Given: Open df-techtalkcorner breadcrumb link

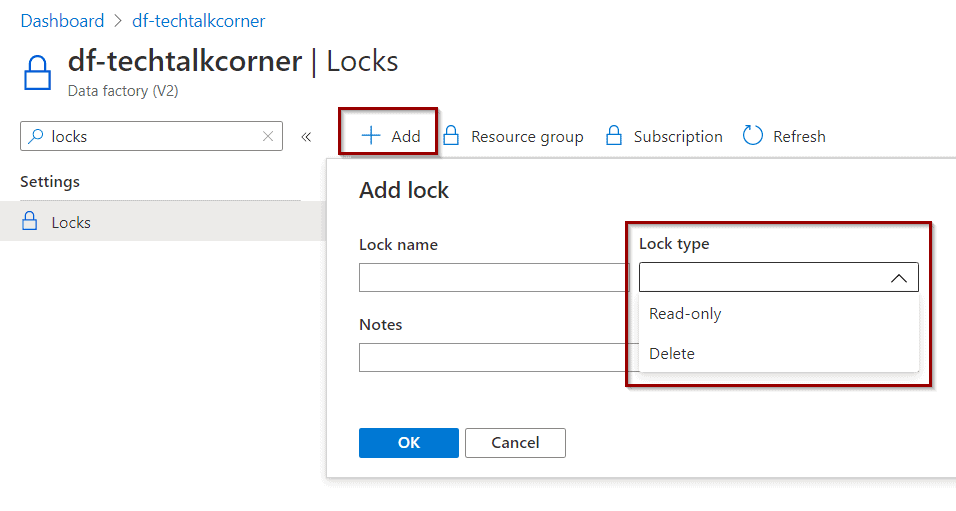Looking at the screenshot, I should click(x=199, y=21).
